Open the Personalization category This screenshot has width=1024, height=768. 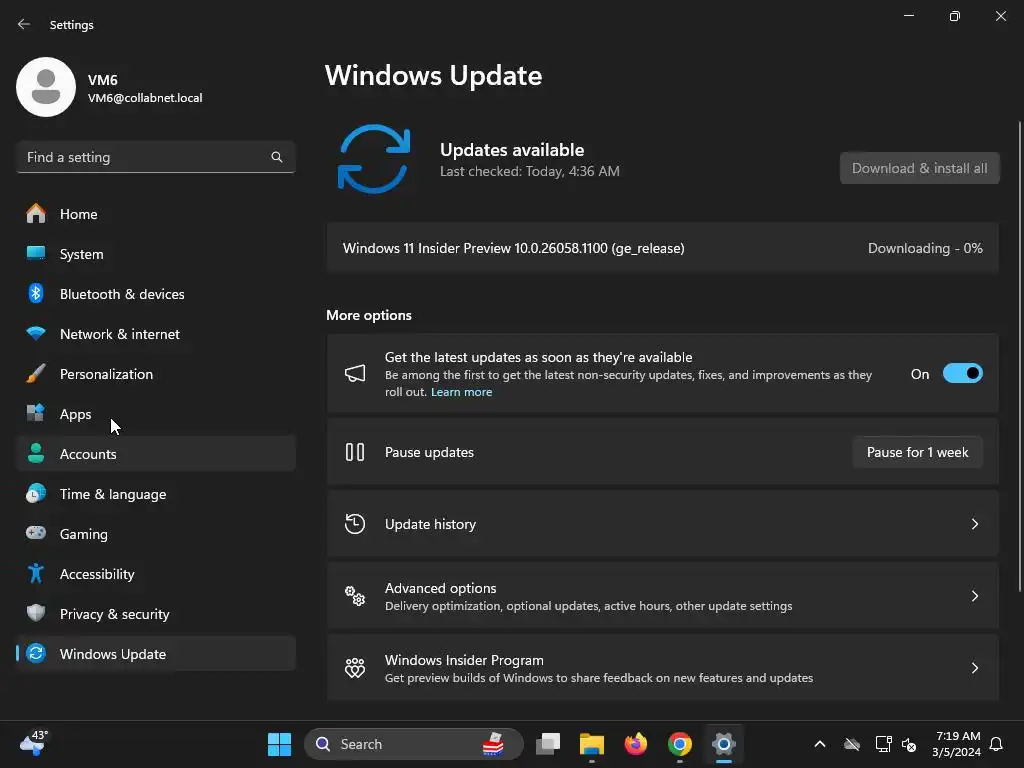(x=157, y=374)
